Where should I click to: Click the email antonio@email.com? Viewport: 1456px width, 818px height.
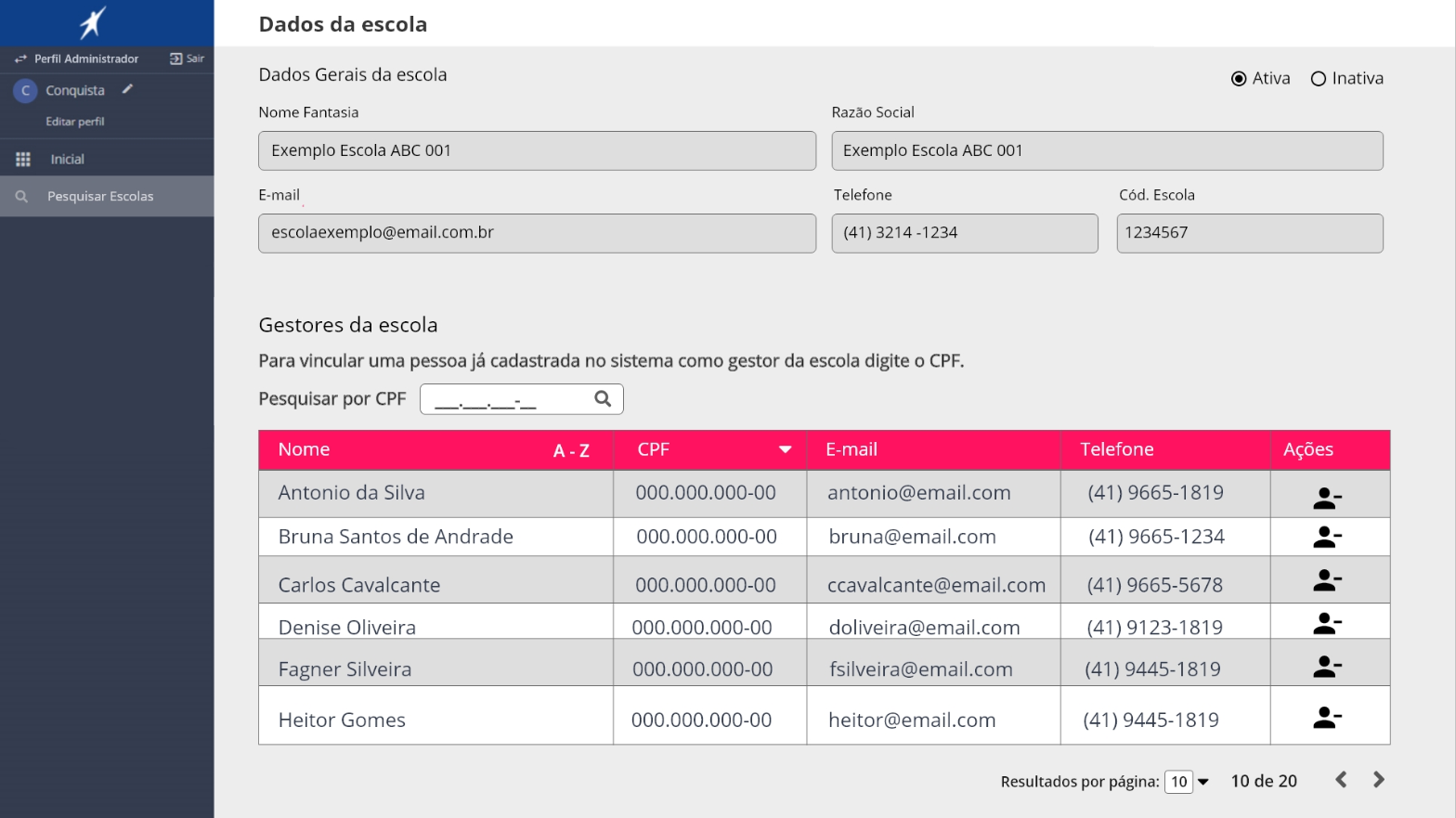(x=919, y=493)
